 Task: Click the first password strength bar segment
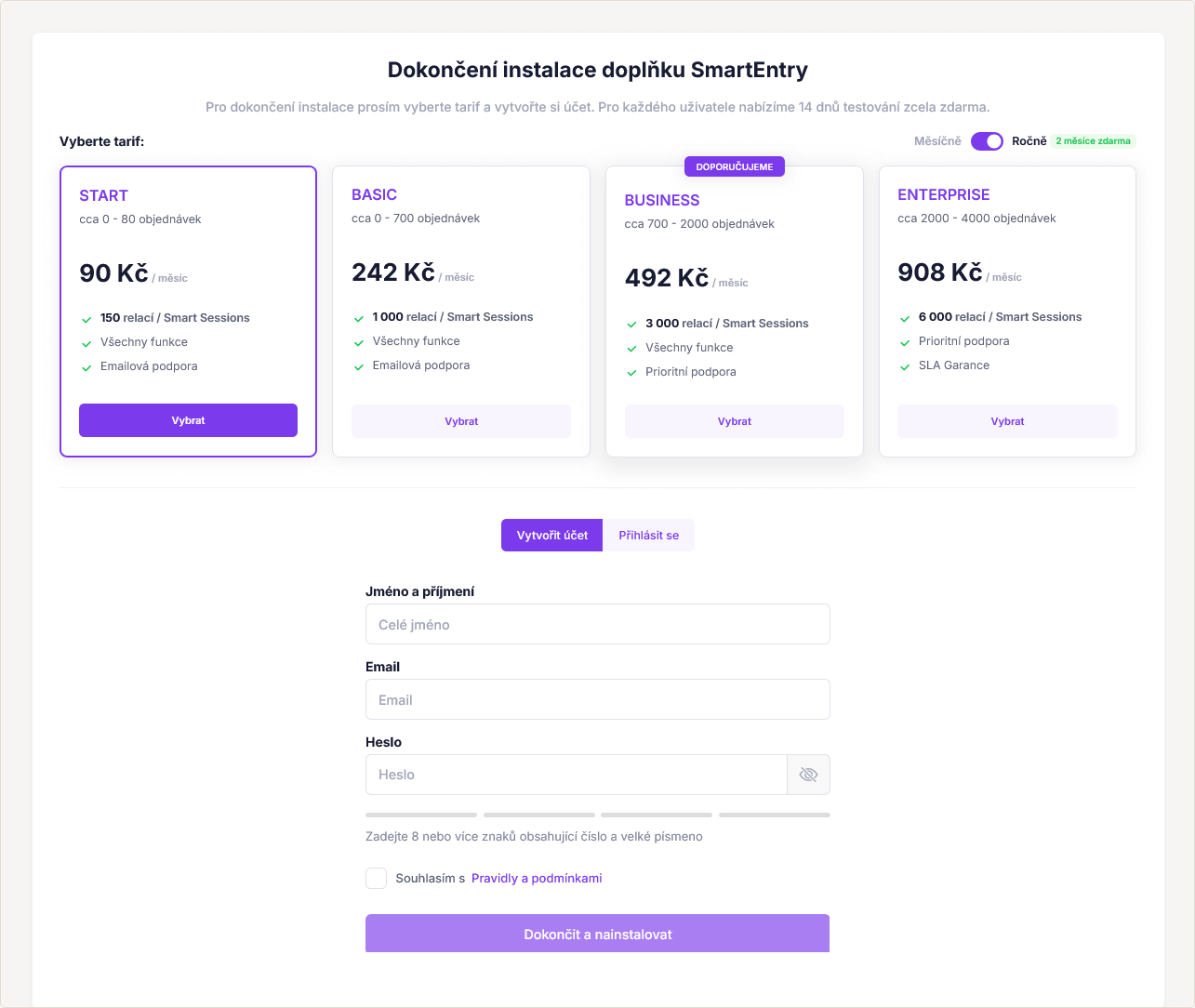coord(421,815)
